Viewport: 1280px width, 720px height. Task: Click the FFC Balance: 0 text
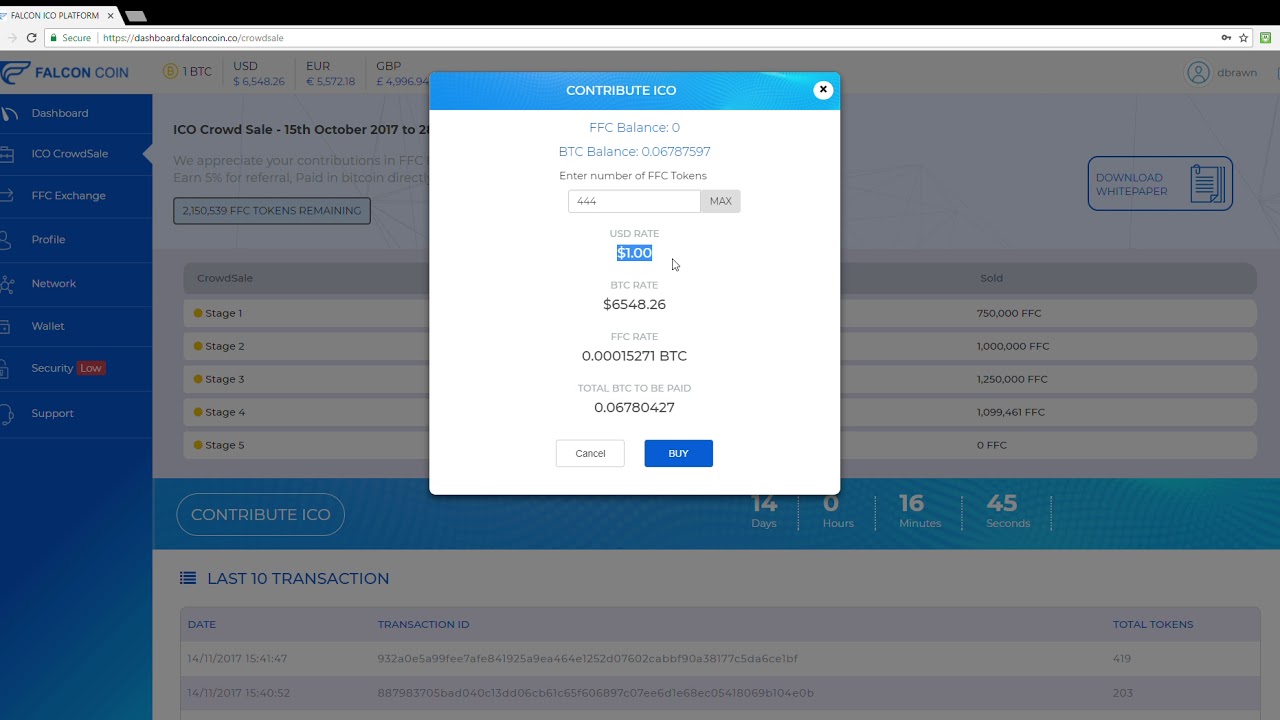634,128
